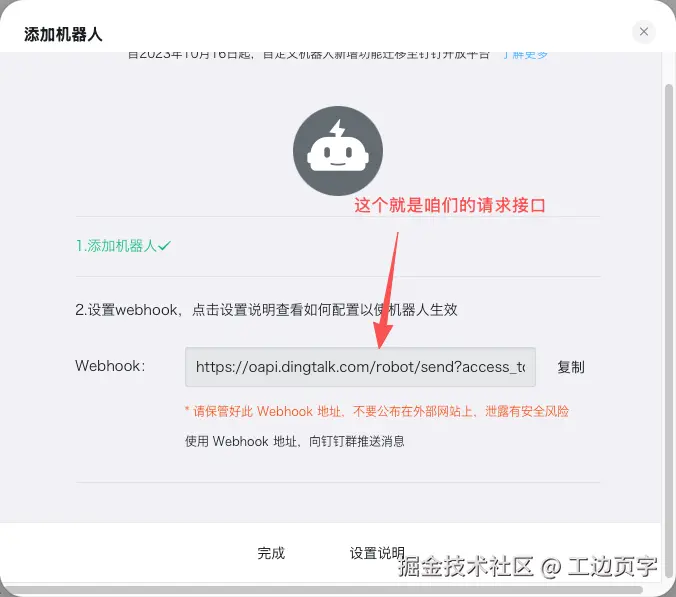Close the 添加机器人 dialog with the X
676x597 pixels.
pyautogui.click(x=644, y=31)
